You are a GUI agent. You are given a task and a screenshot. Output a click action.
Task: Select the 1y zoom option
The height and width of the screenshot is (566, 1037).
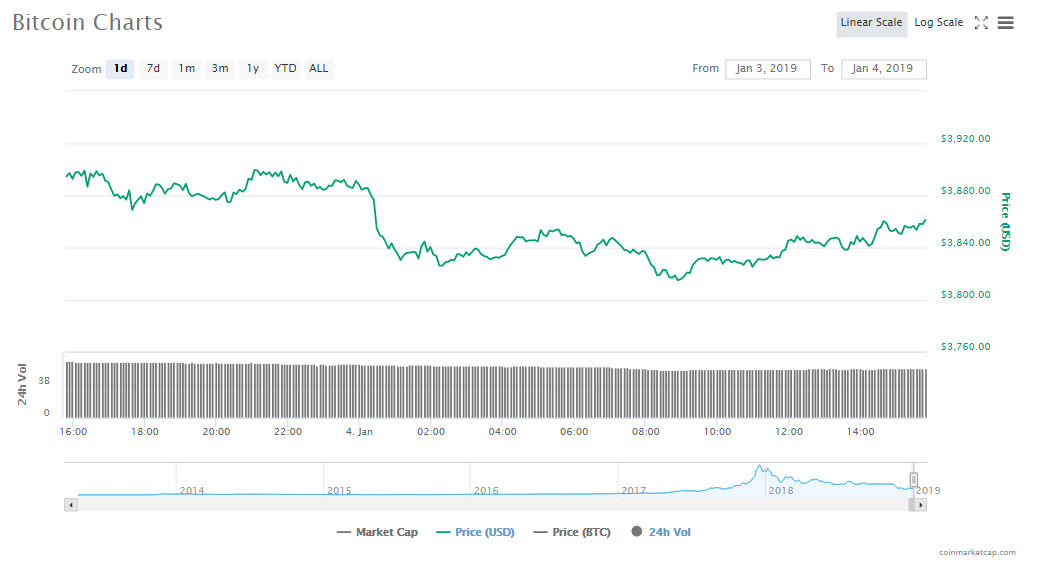(253, 69)
